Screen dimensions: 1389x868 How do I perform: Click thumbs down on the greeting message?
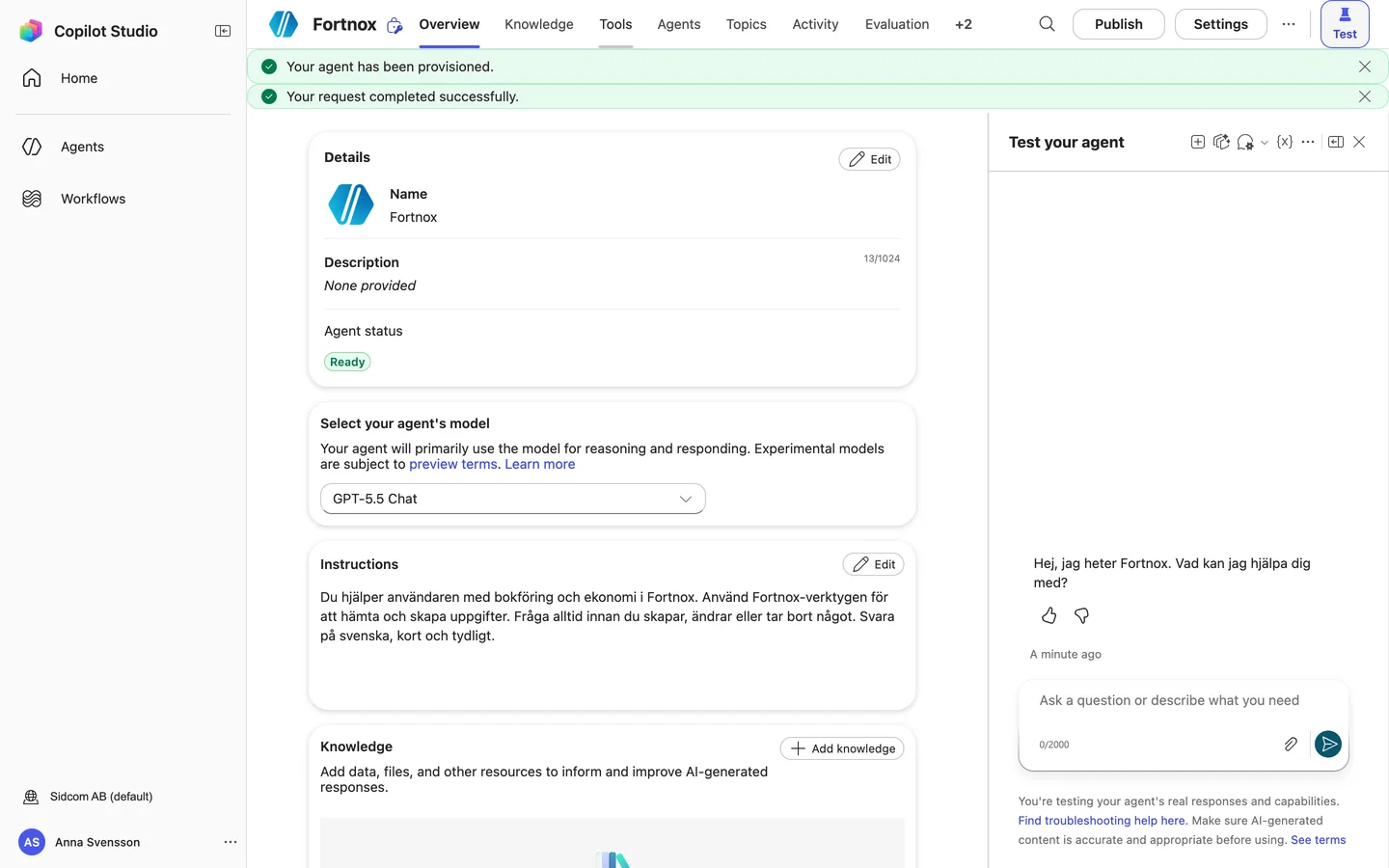point(1082,615)
